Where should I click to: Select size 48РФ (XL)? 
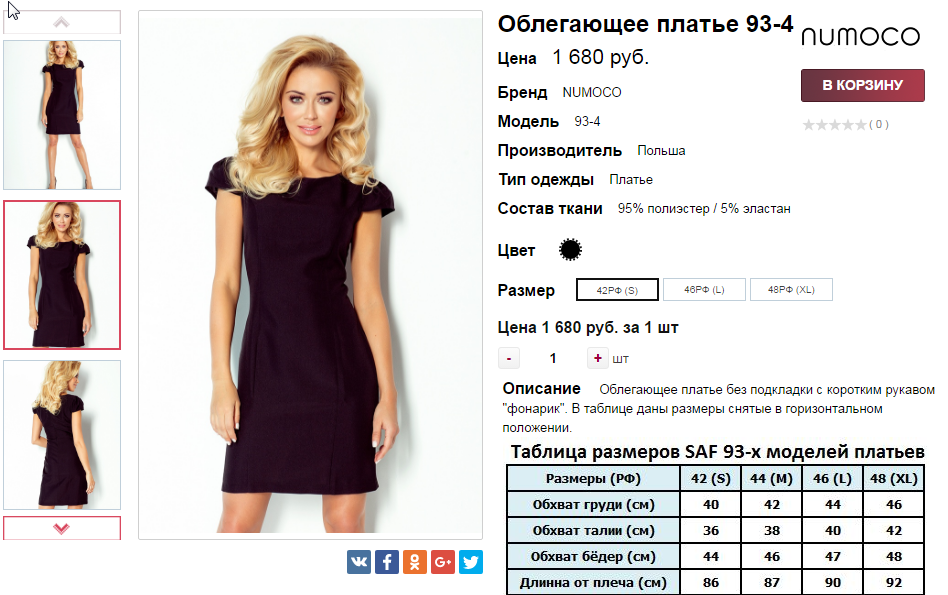point(791,290)
